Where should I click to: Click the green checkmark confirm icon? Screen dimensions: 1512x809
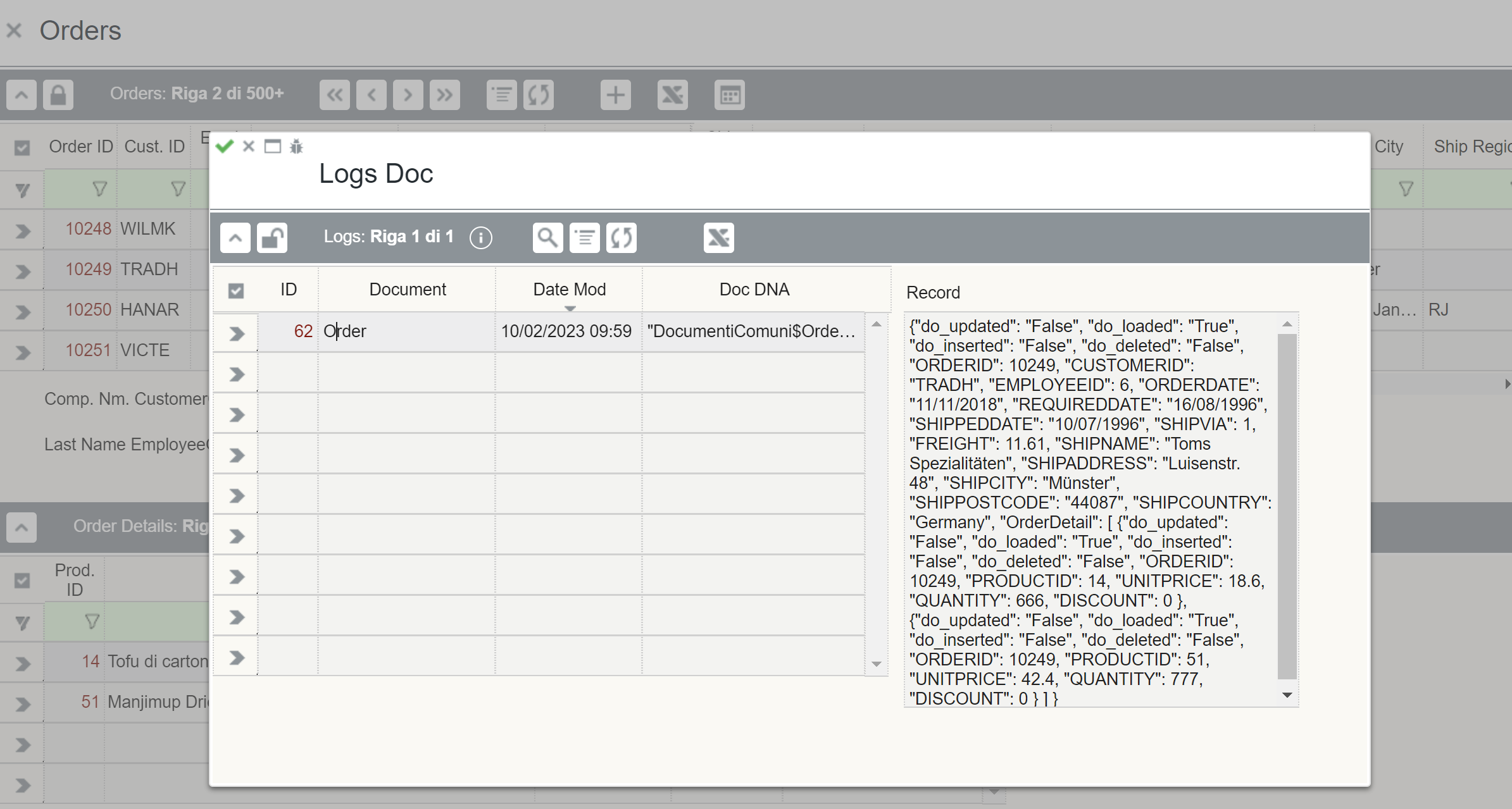pyautogui.click(x=224, y=147)
